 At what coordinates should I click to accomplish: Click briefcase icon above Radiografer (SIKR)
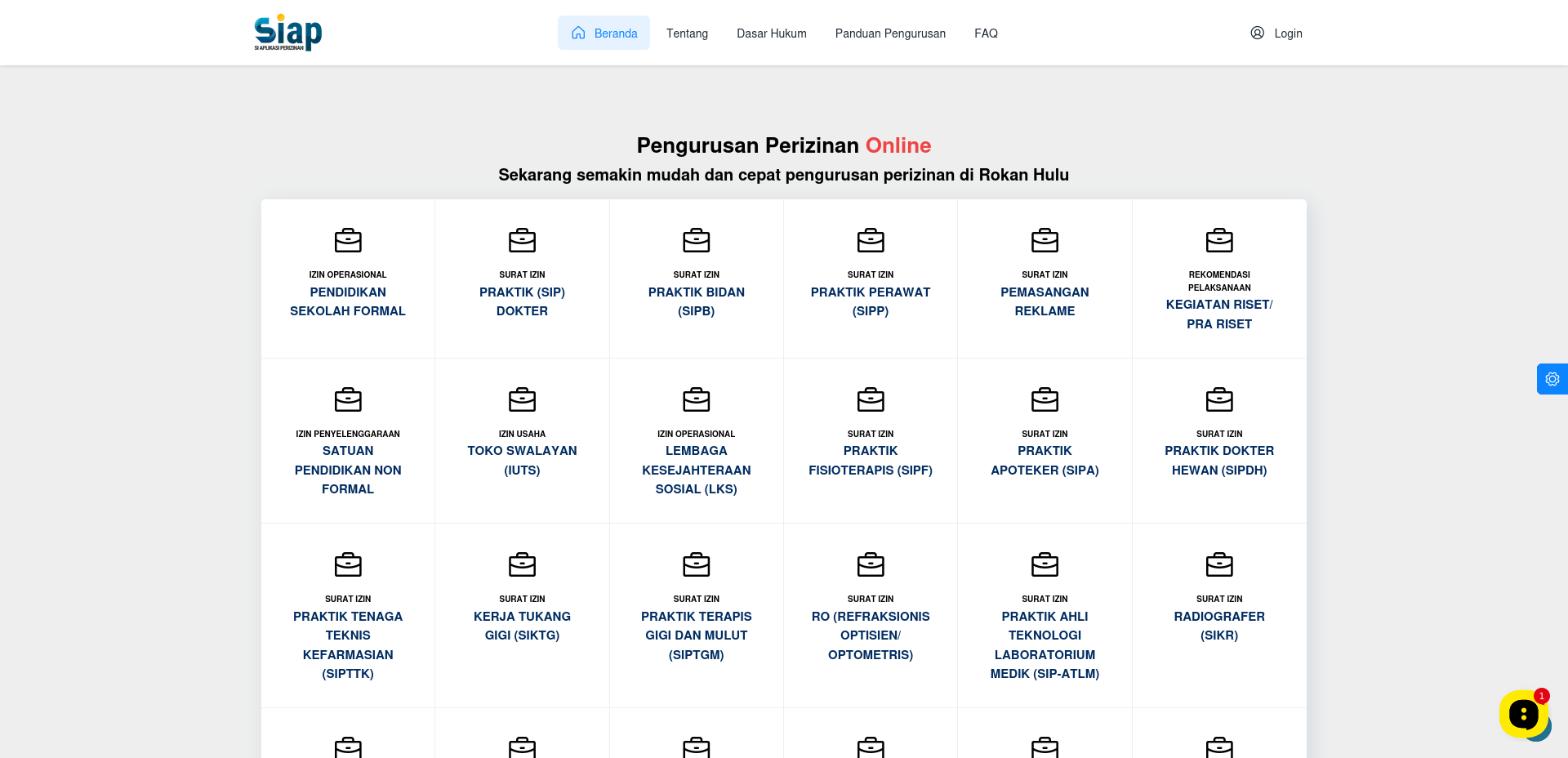point(1219,564)
